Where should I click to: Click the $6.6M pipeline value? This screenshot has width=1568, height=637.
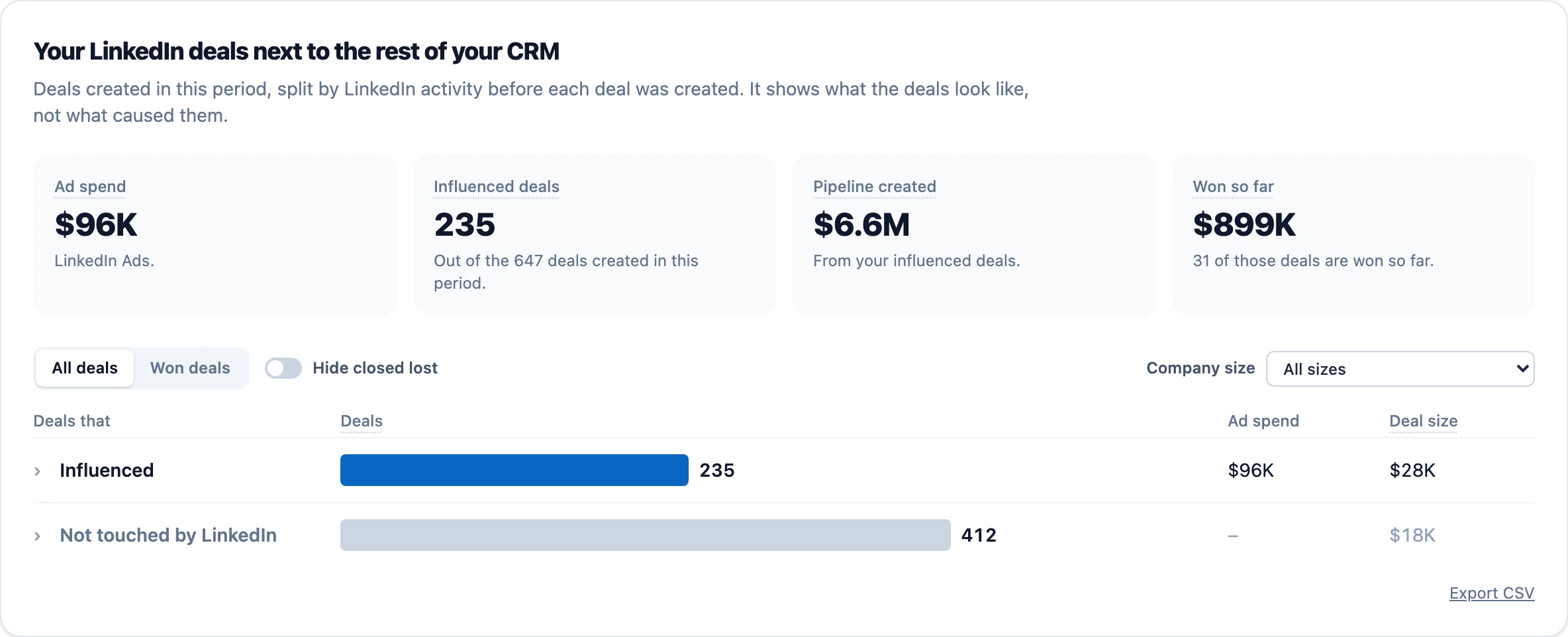click(861, 224)
